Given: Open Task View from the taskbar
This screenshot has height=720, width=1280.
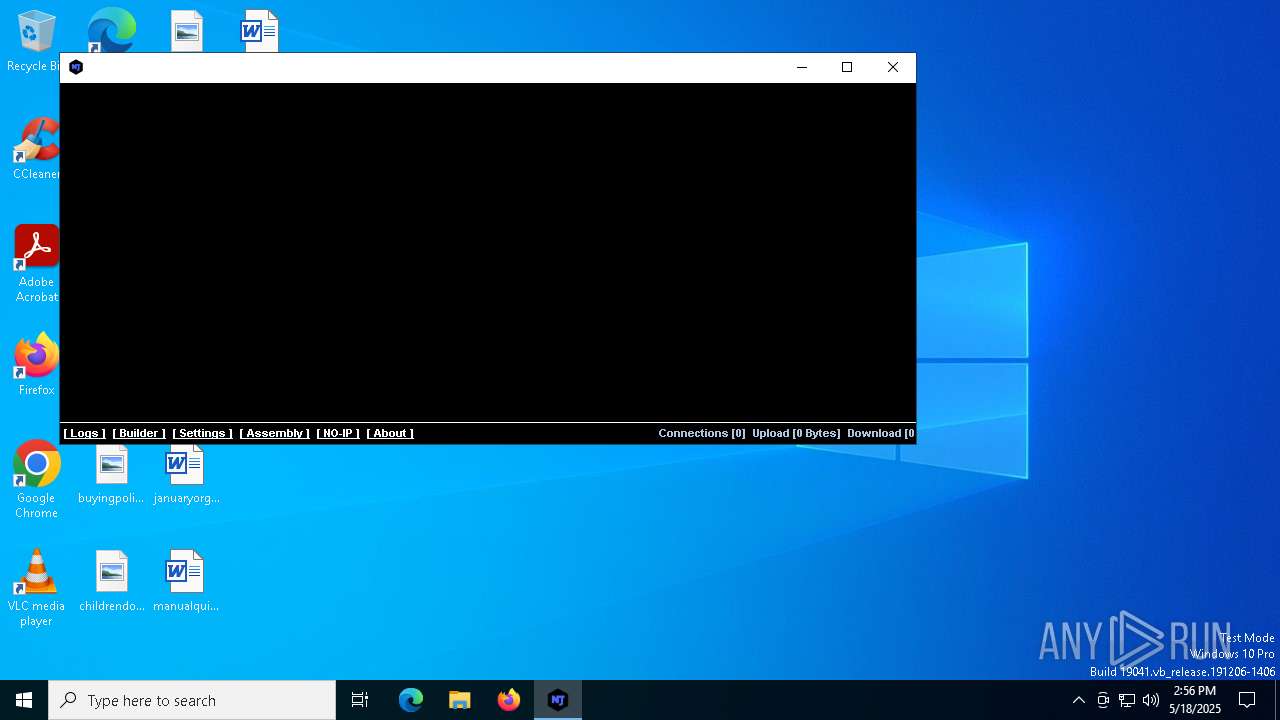Looking at the screenshot, I should (360, 700).
